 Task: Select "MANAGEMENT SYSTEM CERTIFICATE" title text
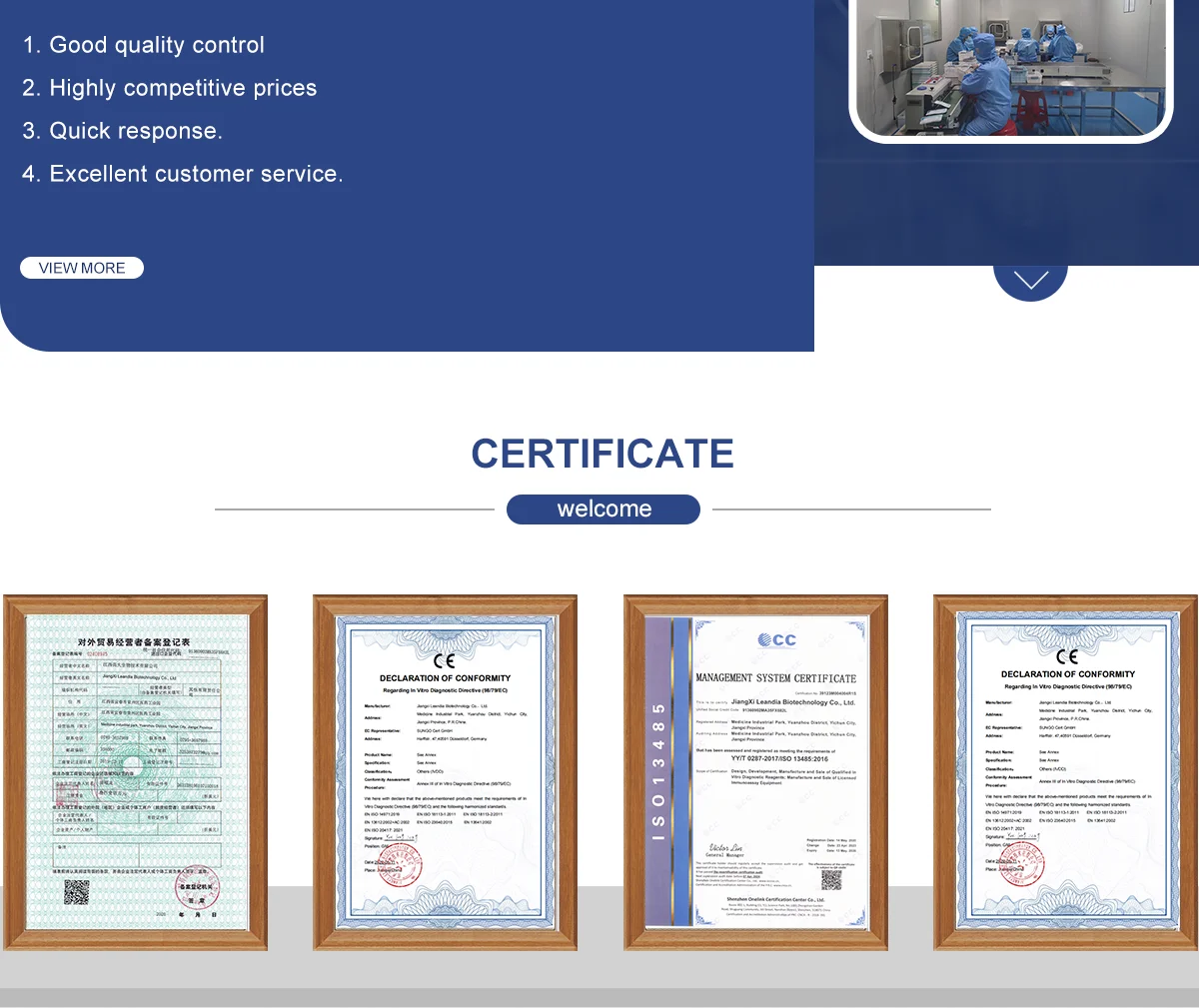(776, 677)
